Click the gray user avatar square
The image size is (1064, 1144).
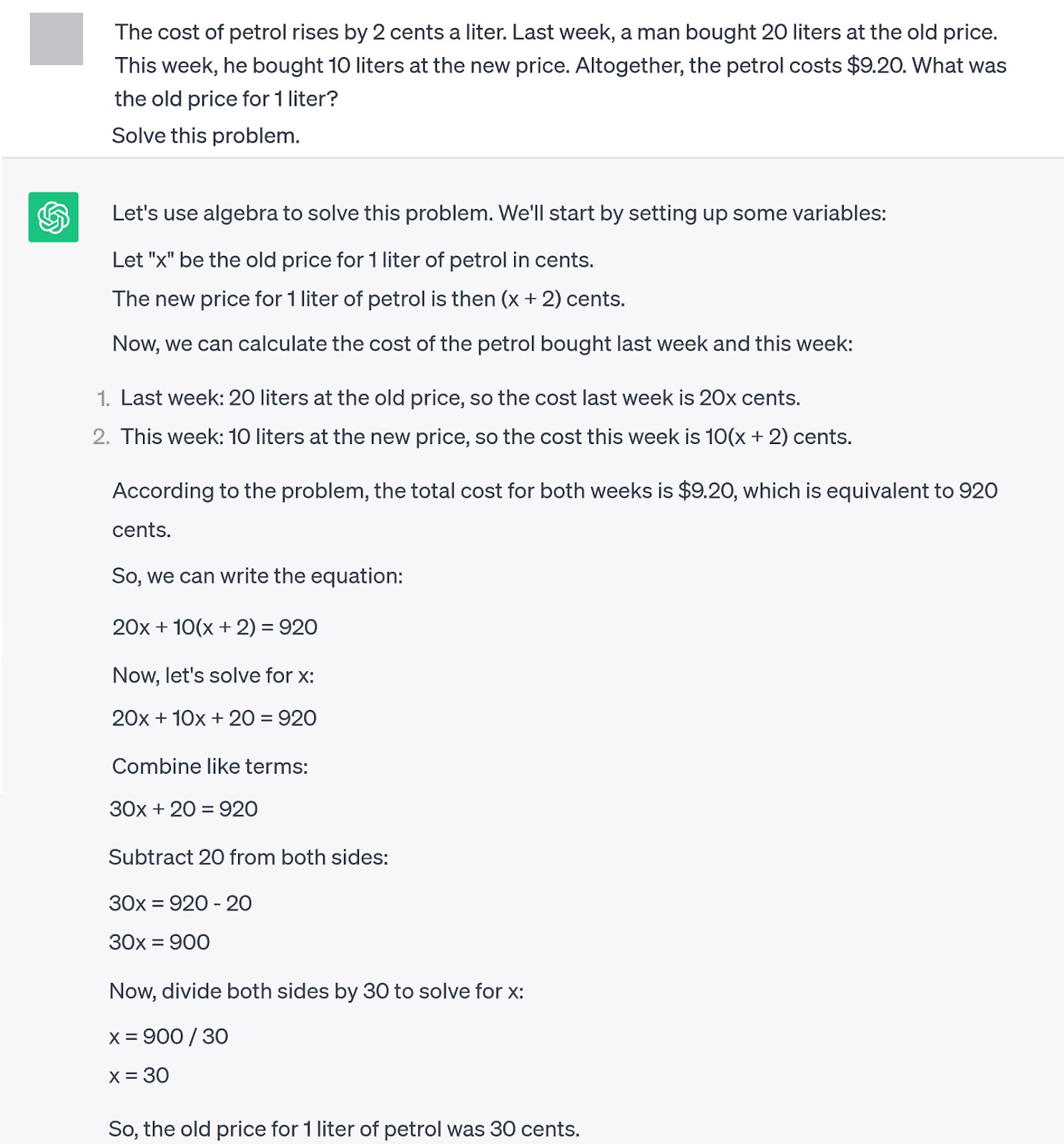click(x=56, y=39)
